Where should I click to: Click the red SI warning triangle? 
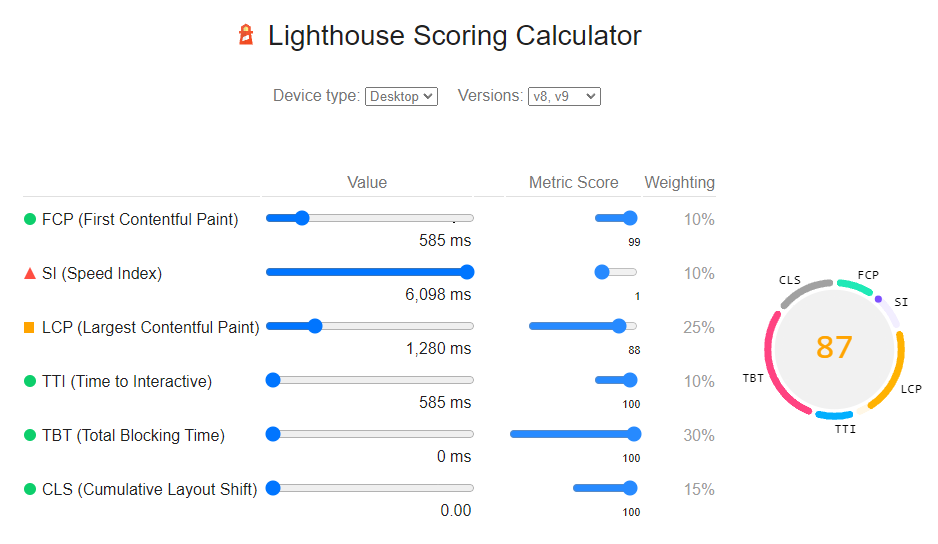click(29, 273)
